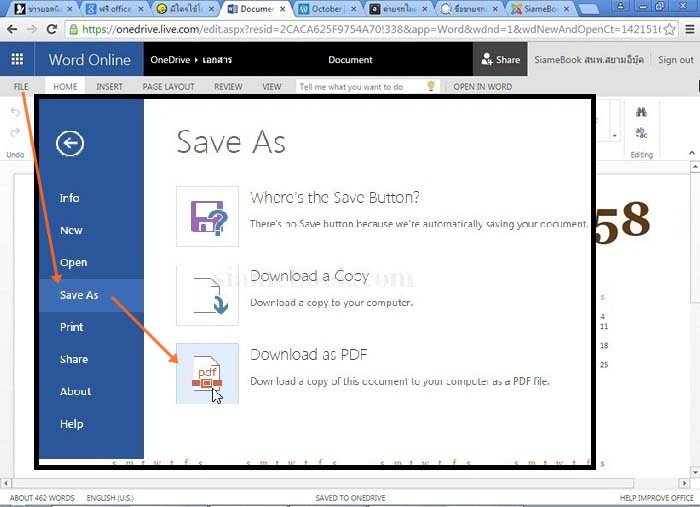The image size is (700, 507).
Task: Close the active Document browser tab
Action: pos(282,9)
